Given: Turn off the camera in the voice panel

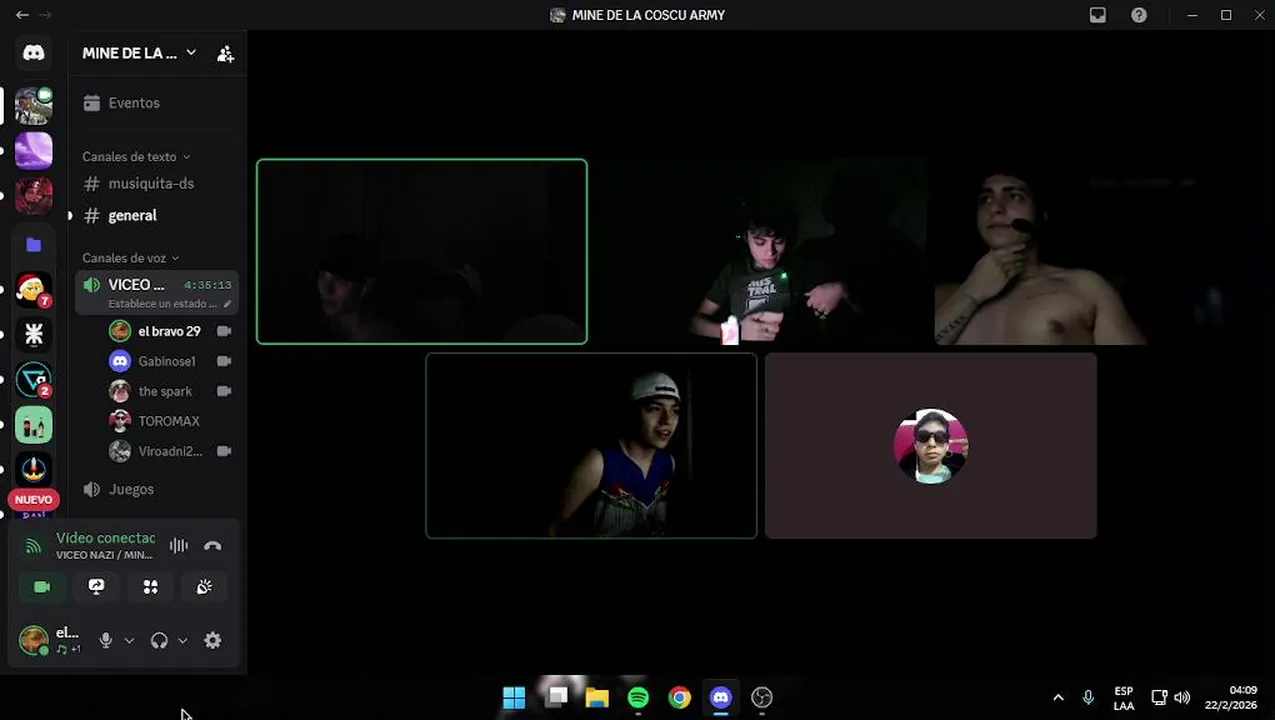Looking at the screenshot, I should point(42,587).
